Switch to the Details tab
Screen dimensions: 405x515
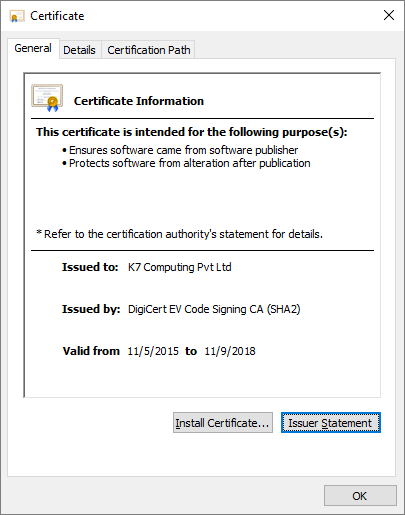point(79,50)
